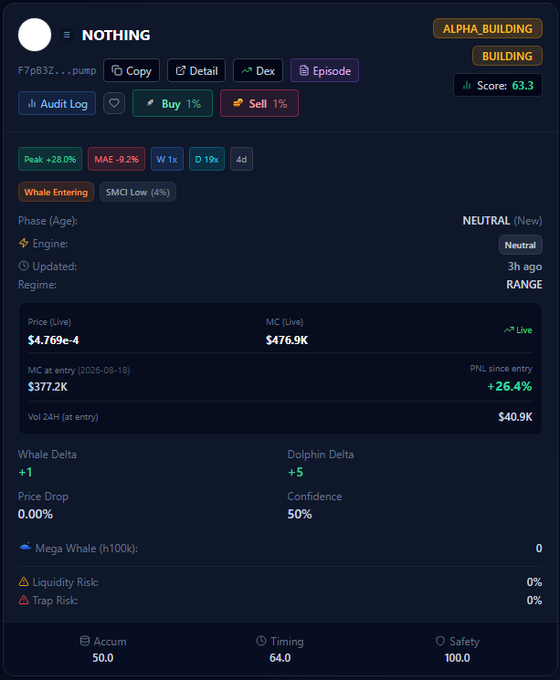Click the NEUTRAL phase value
Image resolution: width=560 pixels, height=680 pixels.
(486, 221)
